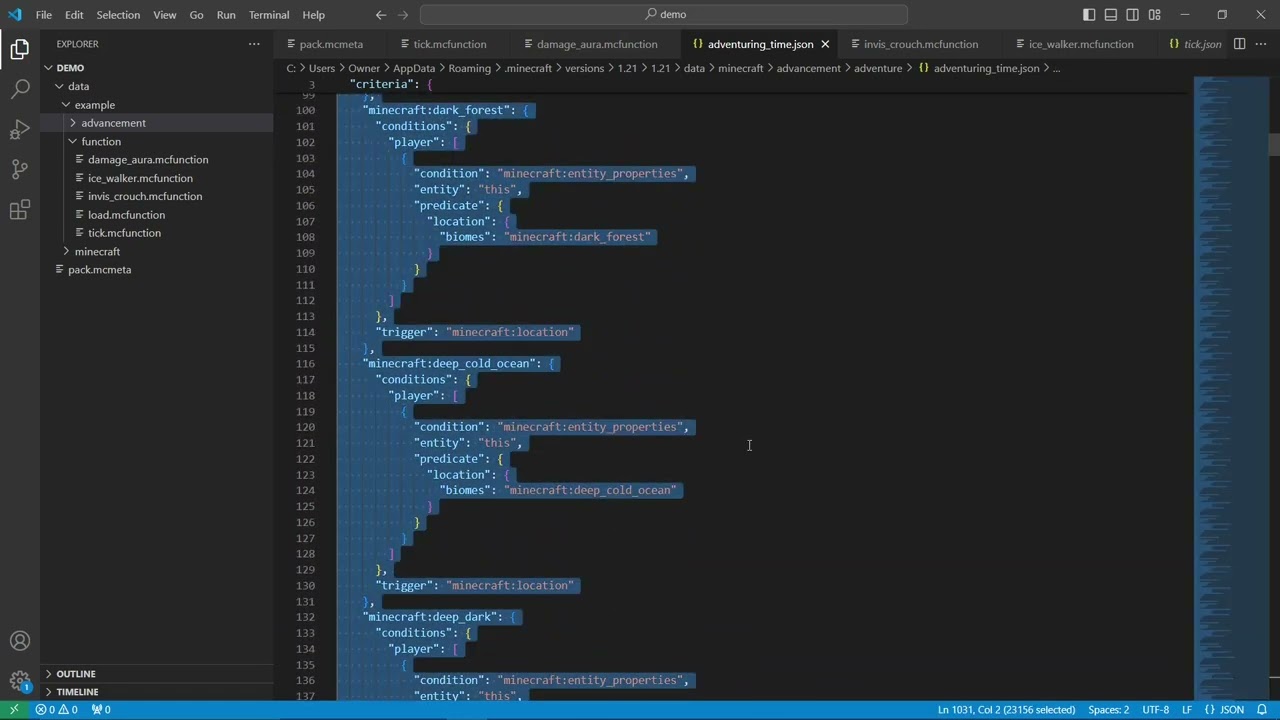Open the Terminal menu
The height and width of the screenshot is (720, 1280).
pyautogui.click(x=269, y=15)
